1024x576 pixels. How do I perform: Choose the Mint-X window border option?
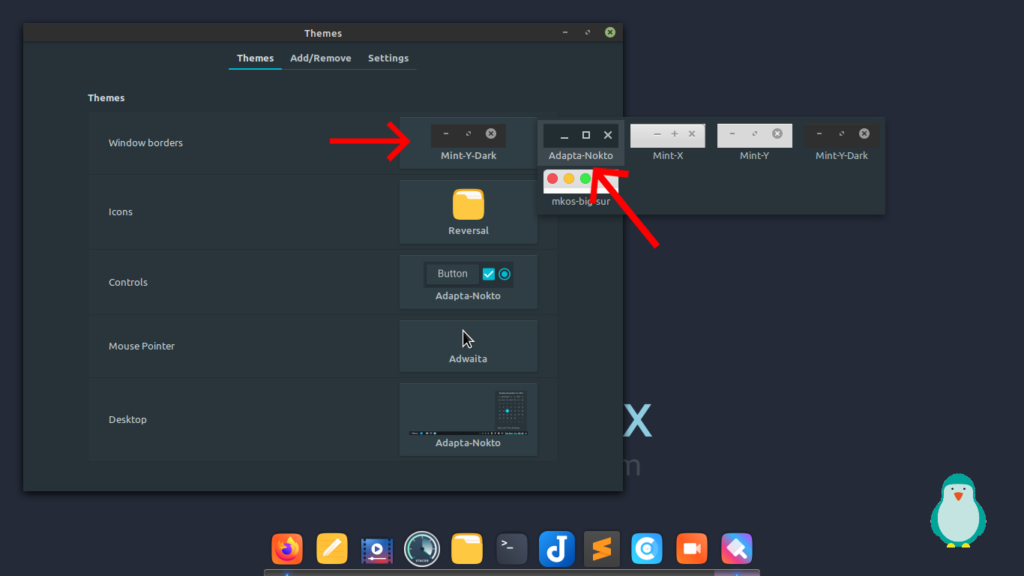coord(667,143)
